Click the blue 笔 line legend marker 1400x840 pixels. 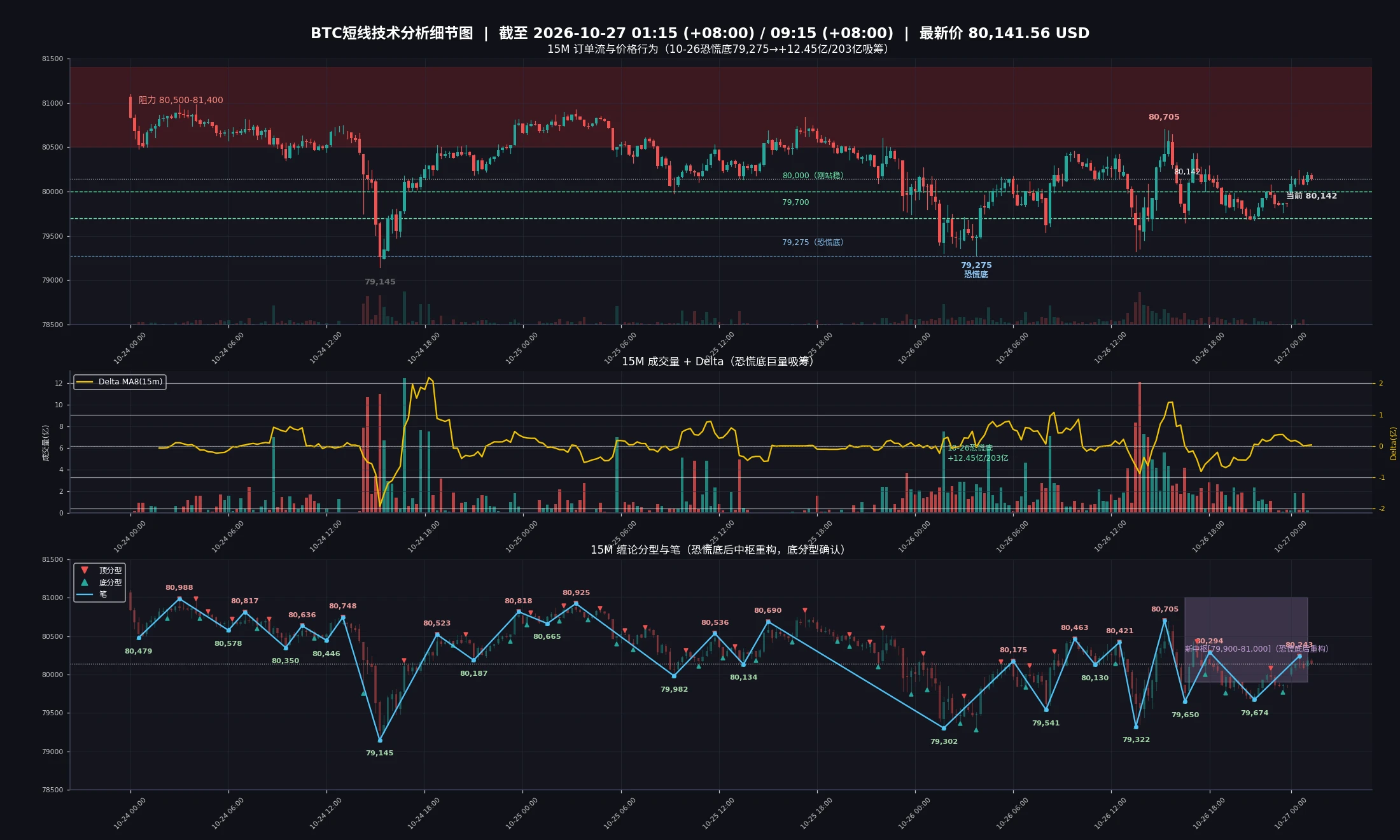(x=85, y=594)
